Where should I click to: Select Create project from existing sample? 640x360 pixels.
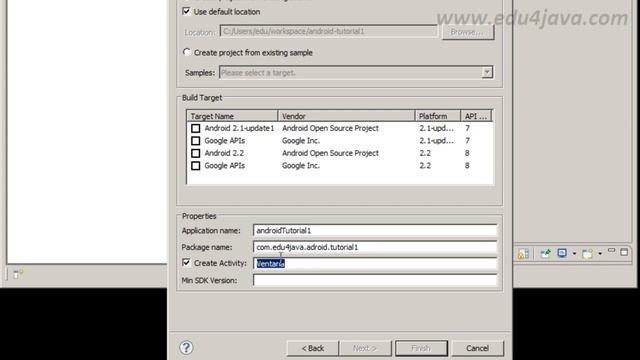pyautogui.click(x=187, y=52)
